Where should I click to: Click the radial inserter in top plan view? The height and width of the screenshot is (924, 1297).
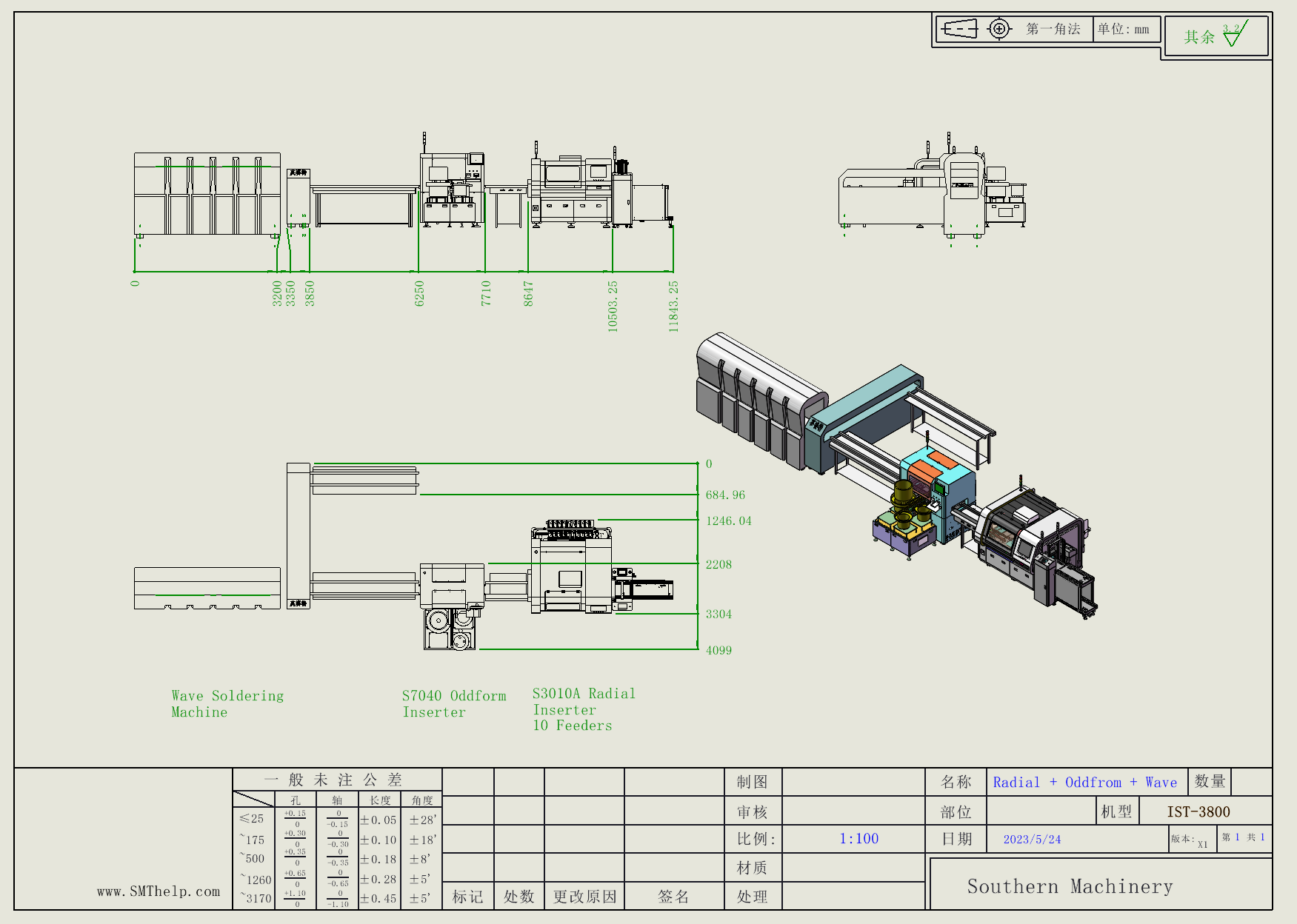(x=571, y=570)
